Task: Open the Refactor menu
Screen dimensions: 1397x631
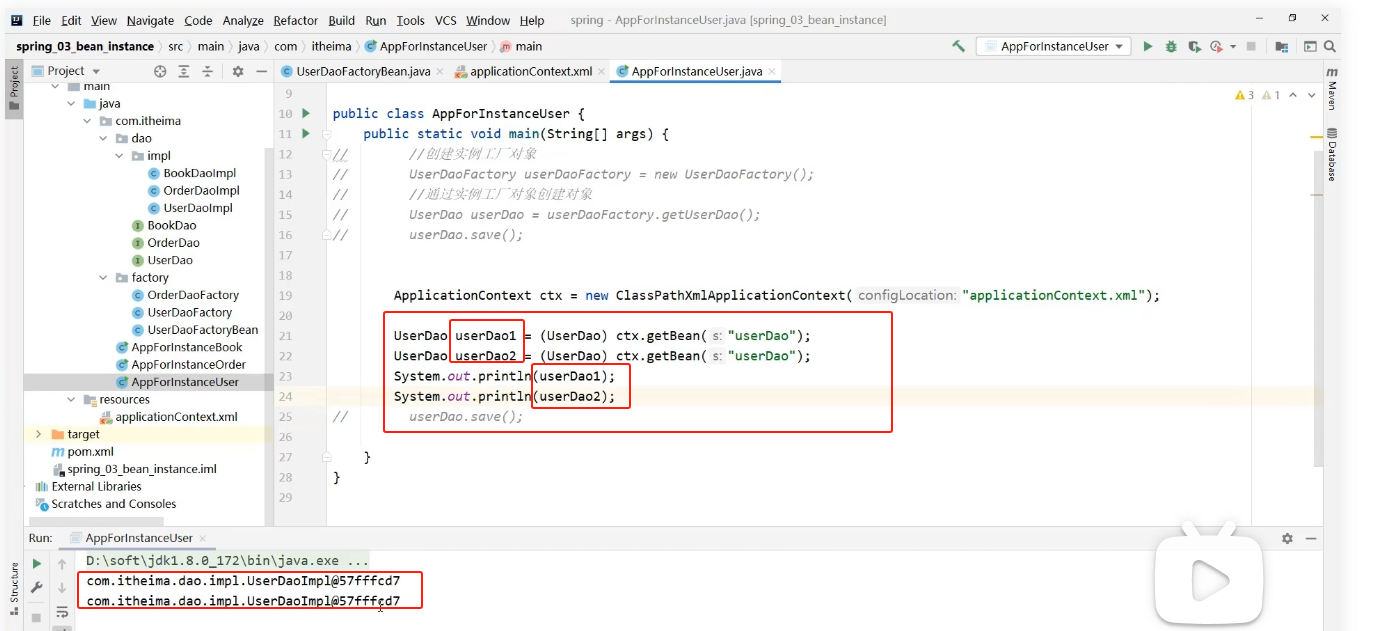Action: pyautogui.click(x=296, y=20)
